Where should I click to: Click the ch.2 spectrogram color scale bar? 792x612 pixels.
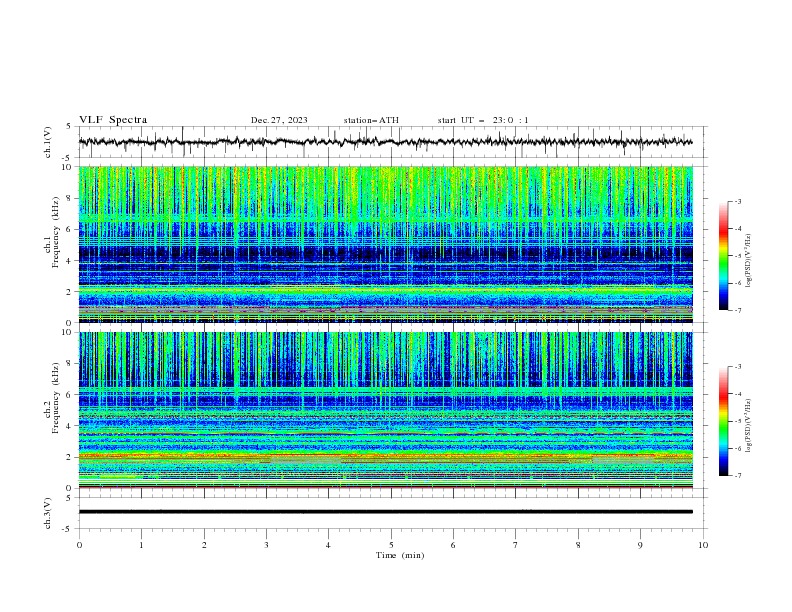(723, 421)
